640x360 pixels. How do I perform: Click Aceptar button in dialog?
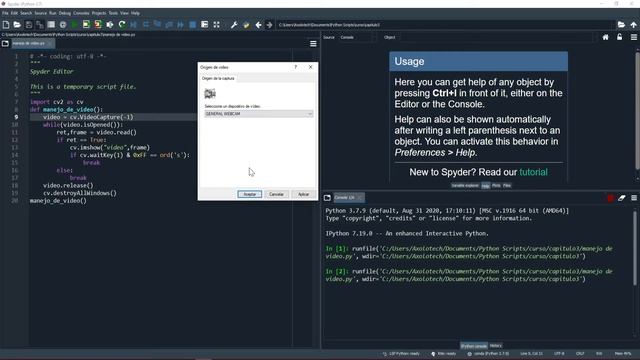pyautogui.click(x=249, y=194)
